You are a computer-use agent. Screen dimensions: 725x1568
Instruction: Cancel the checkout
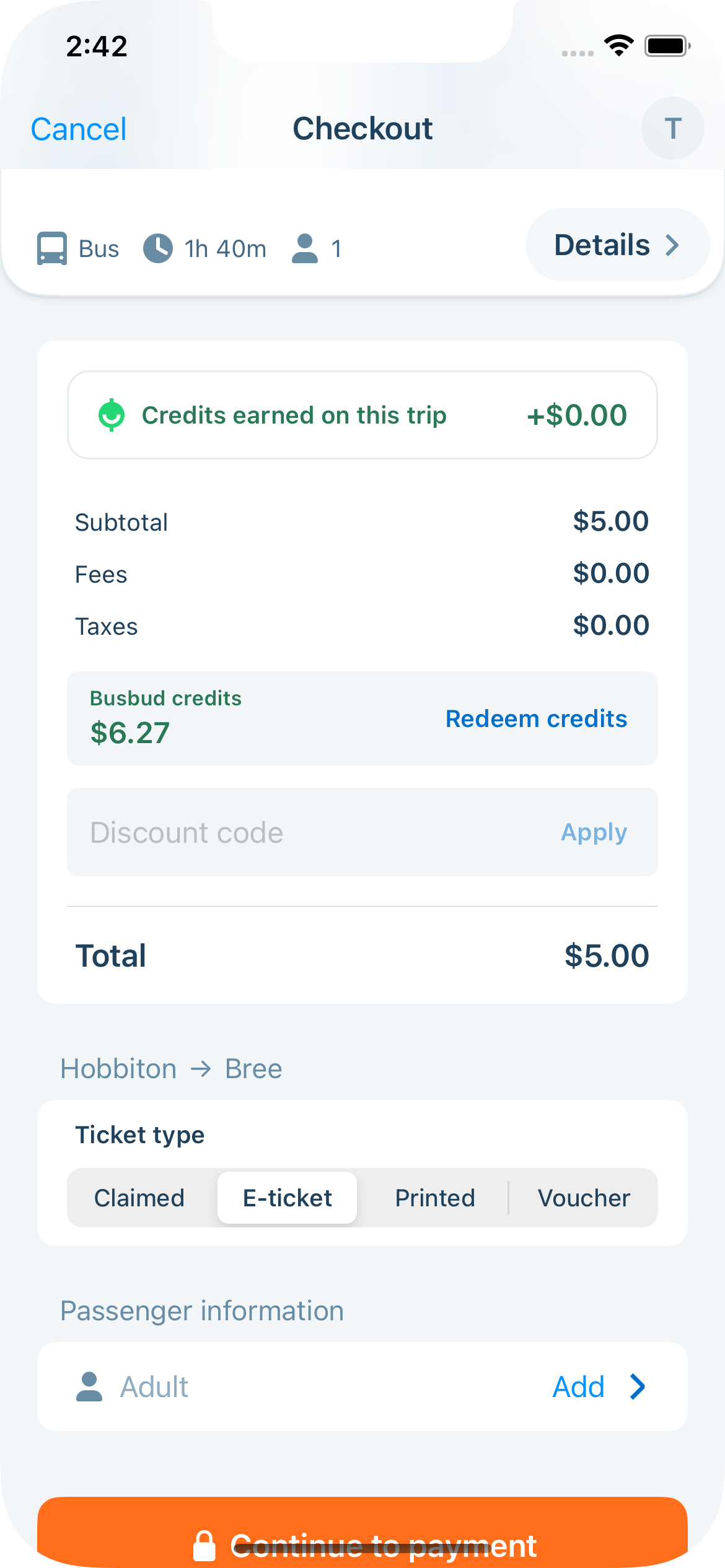point(79,129)
